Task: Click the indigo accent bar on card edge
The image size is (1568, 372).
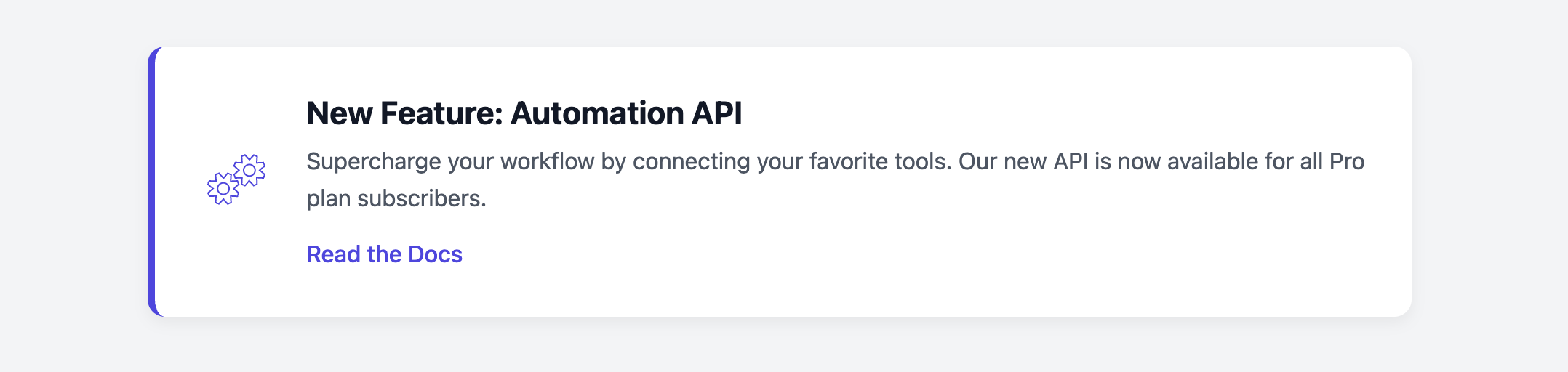Action: pos(151,182)
